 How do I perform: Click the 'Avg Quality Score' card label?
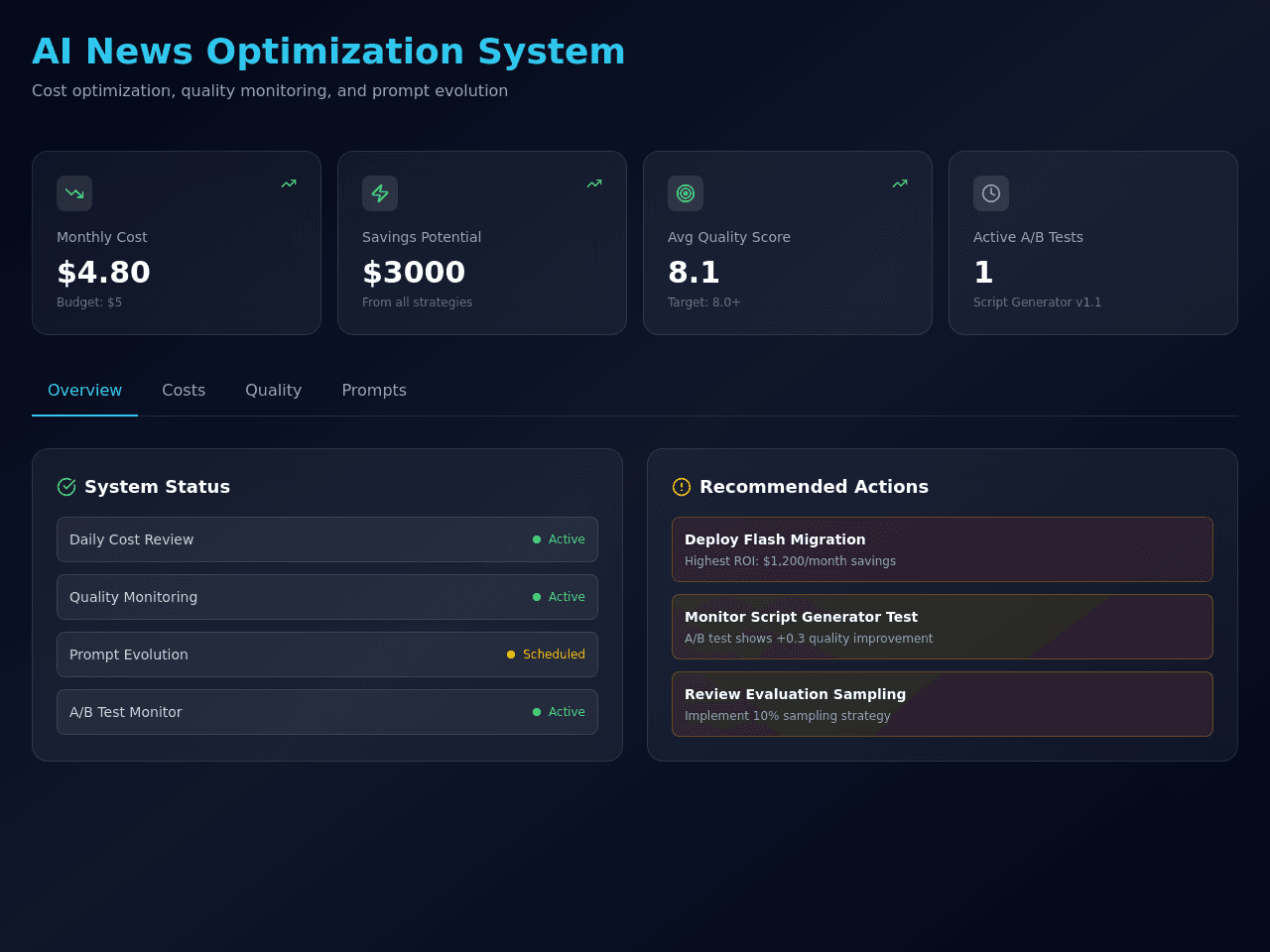pyautogui.click(x=729, y=237)
